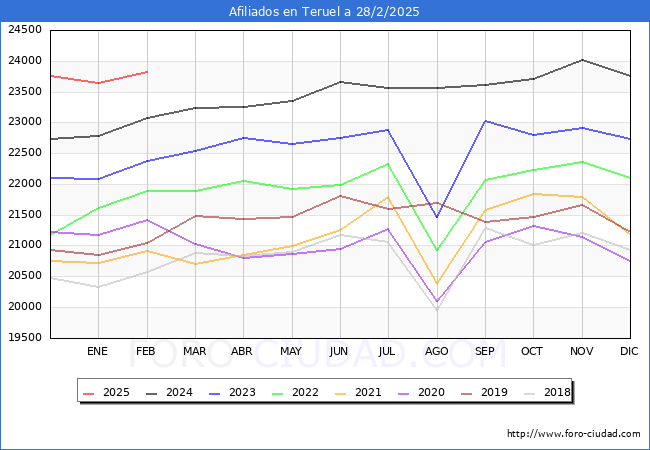Click the brown 2019 line's June peak
650x450 pixels.
point(340,196)
